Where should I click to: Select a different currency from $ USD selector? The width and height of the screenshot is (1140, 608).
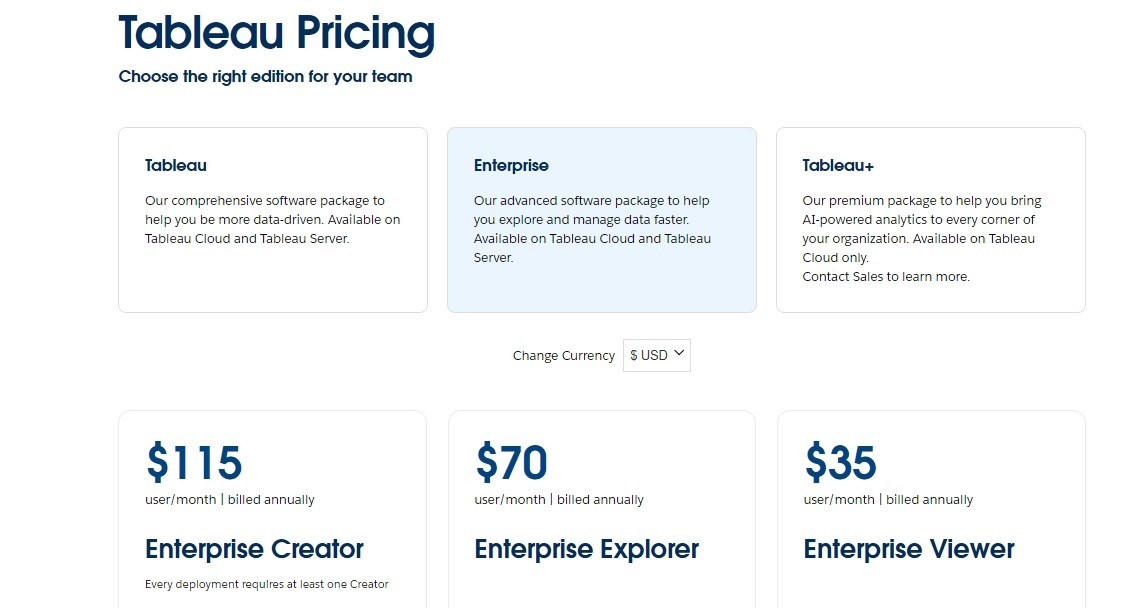click(656, 355)
